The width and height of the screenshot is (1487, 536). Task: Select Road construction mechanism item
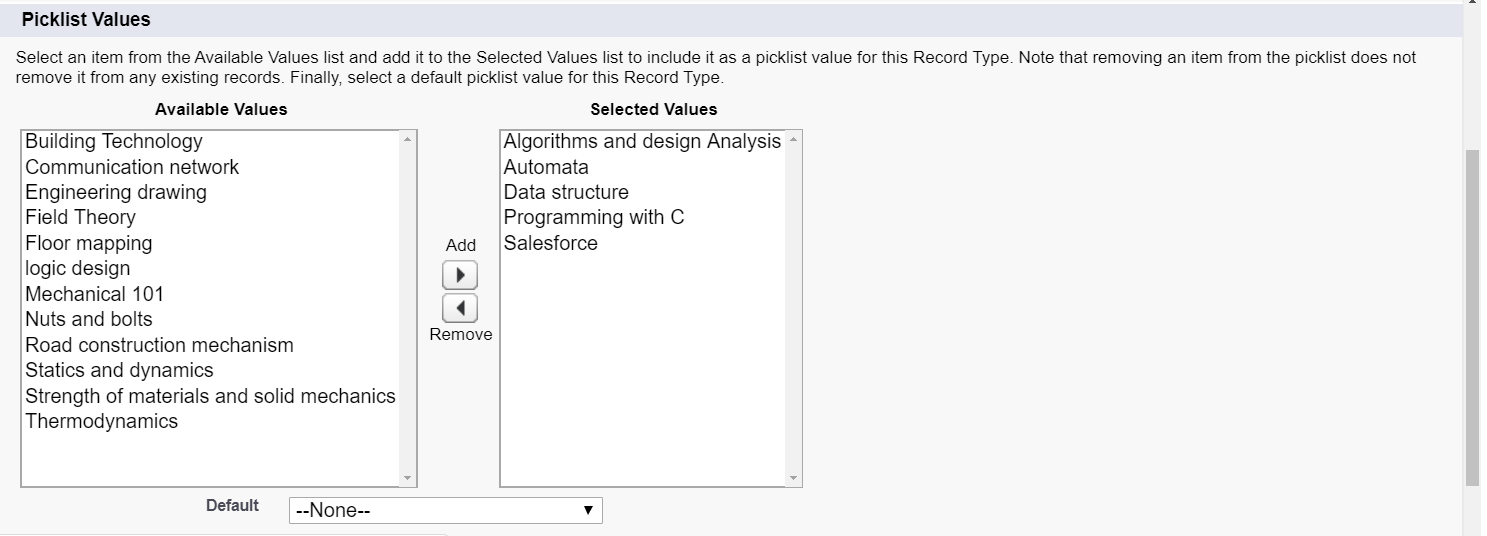(159, 345)
